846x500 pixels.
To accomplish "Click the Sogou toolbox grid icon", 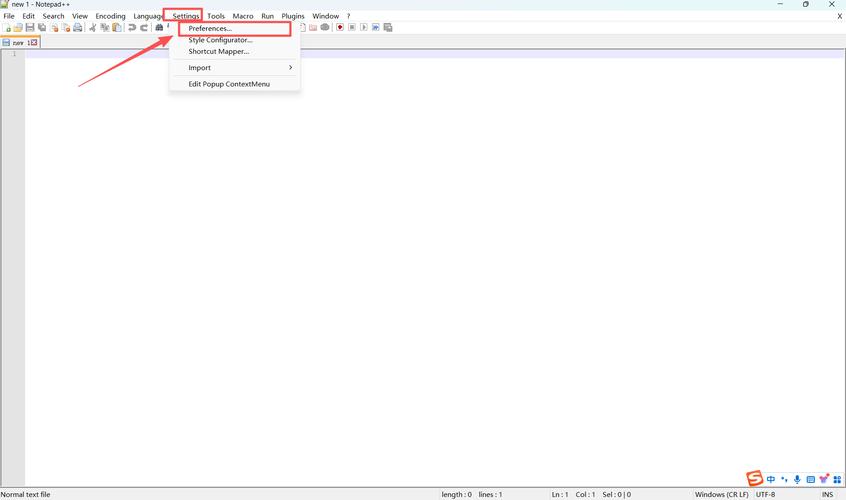I will tap(837, 480).
